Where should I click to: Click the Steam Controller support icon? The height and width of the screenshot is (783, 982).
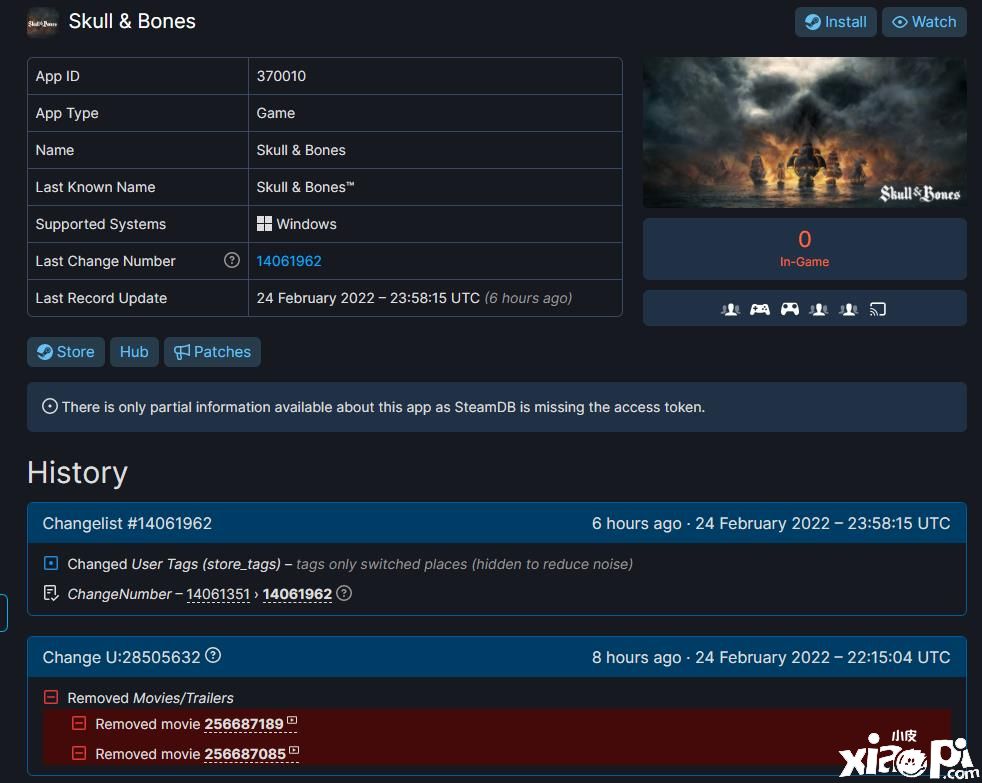point(790,309)
